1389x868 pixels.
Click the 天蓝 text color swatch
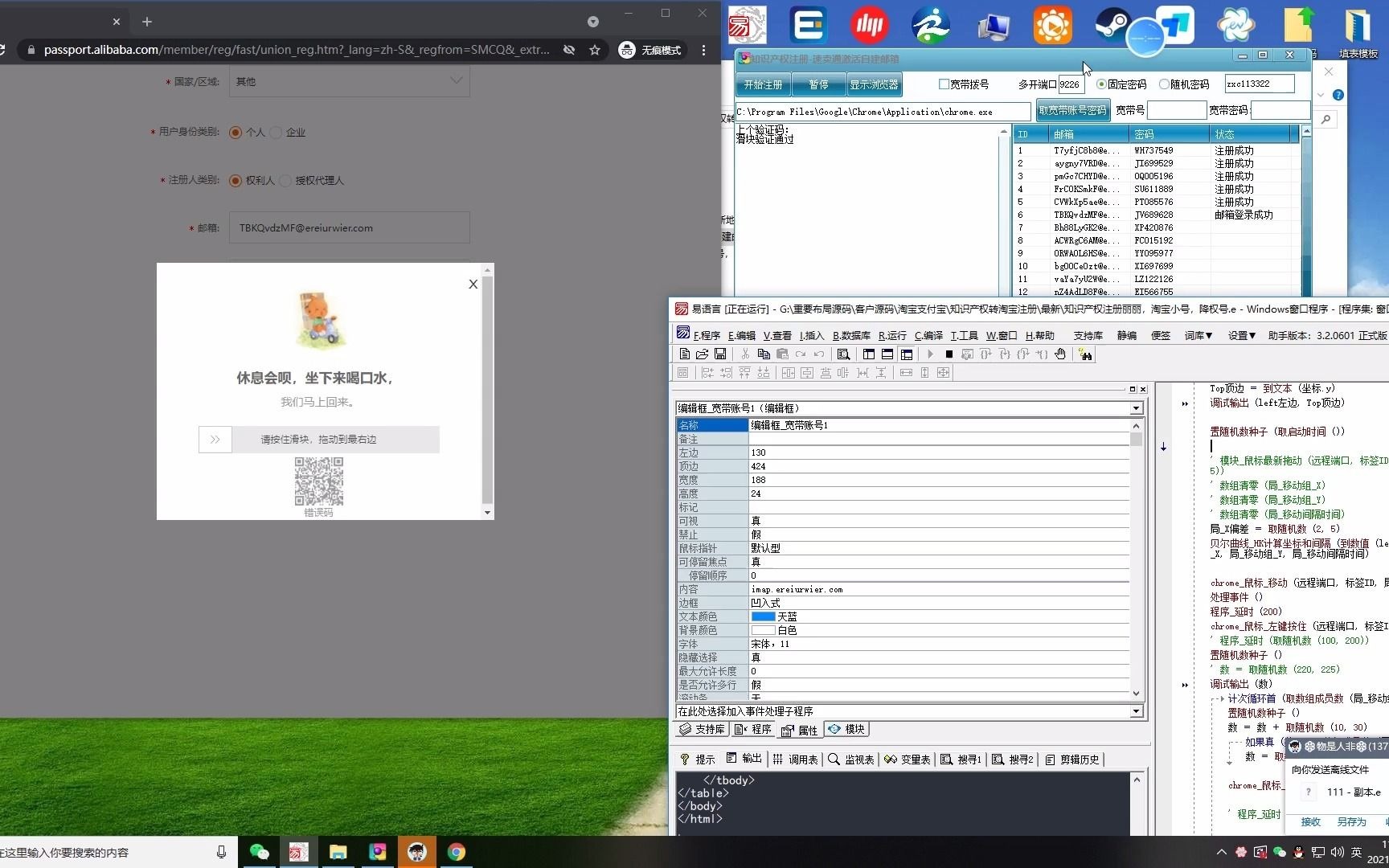point(763,616)
